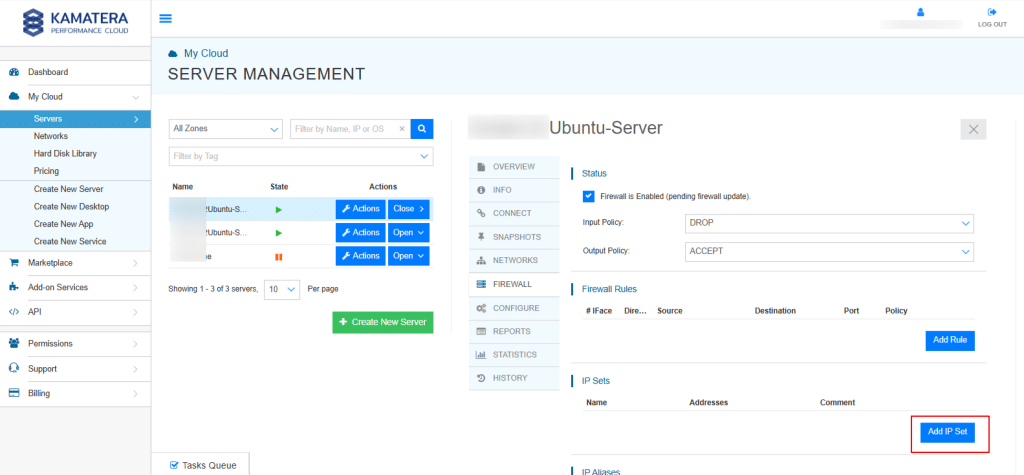Screen dimensions: 1024x475
Task: Open Hard Disk Library in sidebar
Action: pos(65,154)
